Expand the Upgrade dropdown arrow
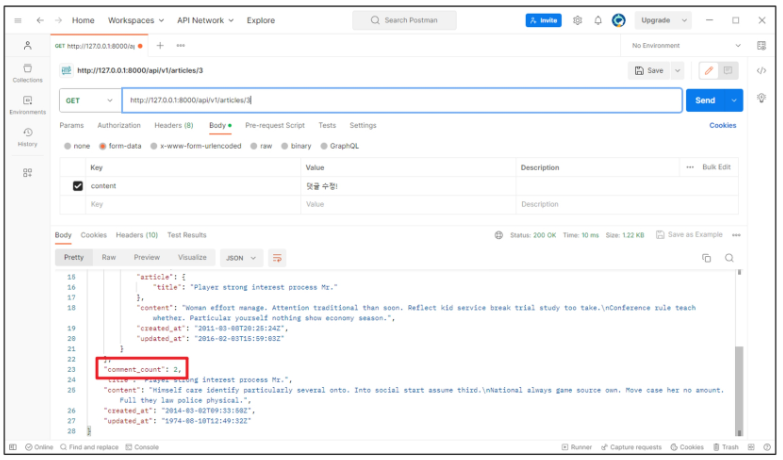This screenshot has width=783, height=460. [684, 20]
